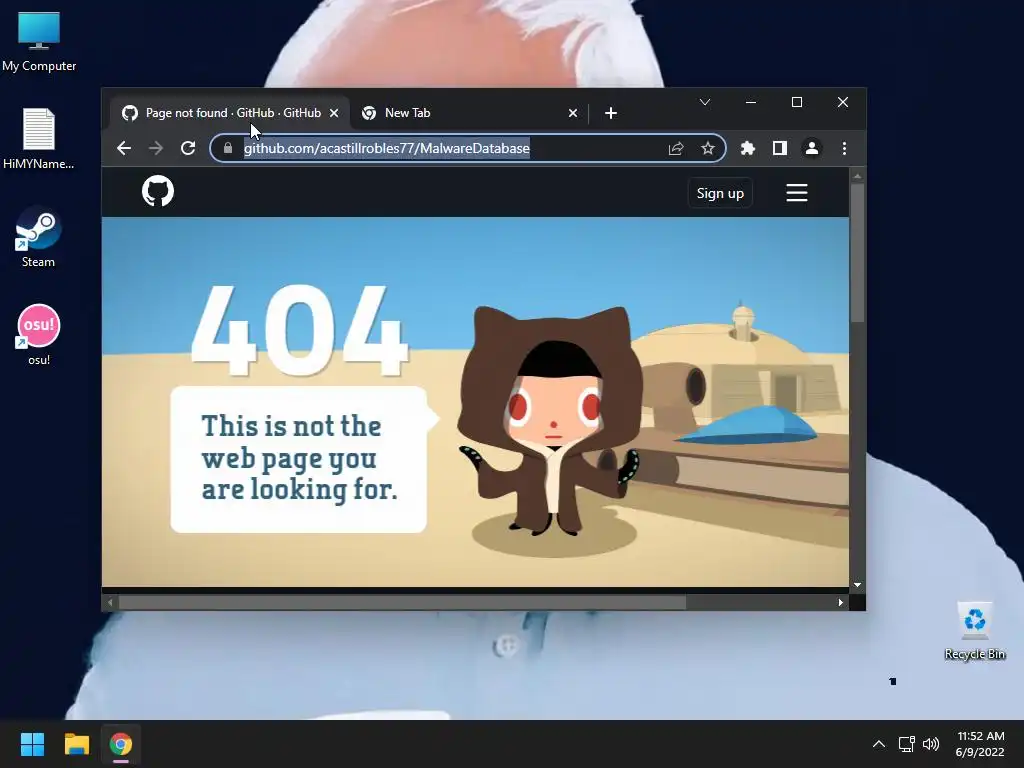
Task: Select the Recycle Bin desktop icon
Action: click(974, 631)
